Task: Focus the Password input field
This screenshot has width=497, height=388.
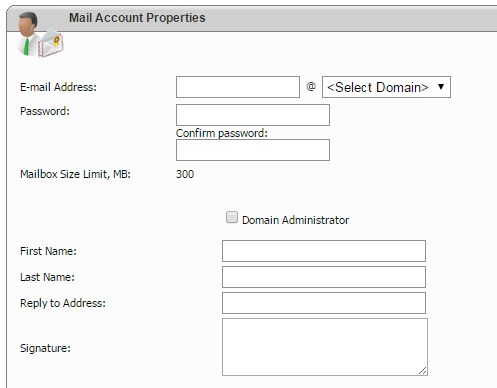Action: pos(253,115)
